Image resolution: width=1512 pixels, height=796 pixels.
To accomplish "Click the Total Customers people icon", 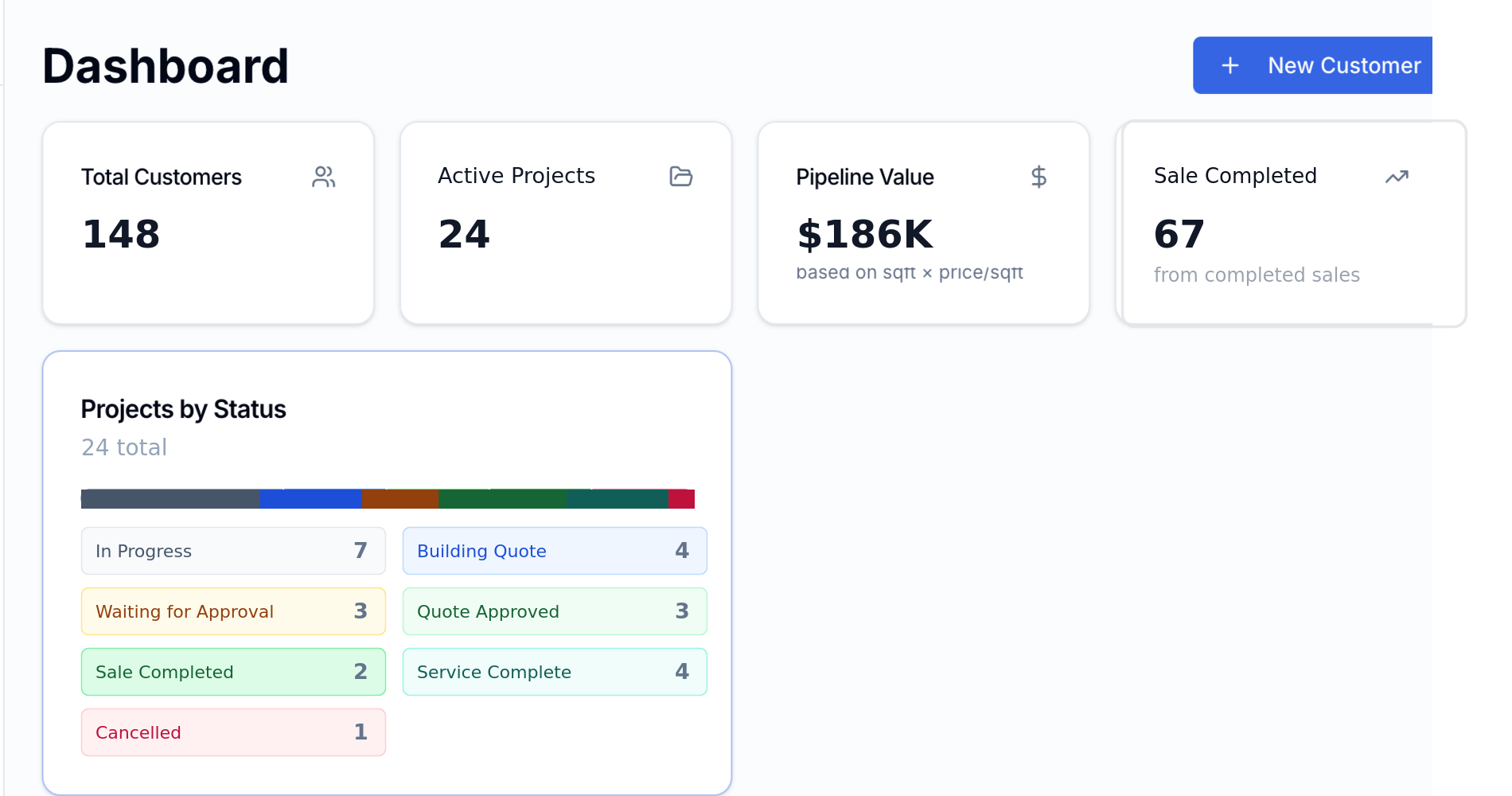I will coord(324,177).
